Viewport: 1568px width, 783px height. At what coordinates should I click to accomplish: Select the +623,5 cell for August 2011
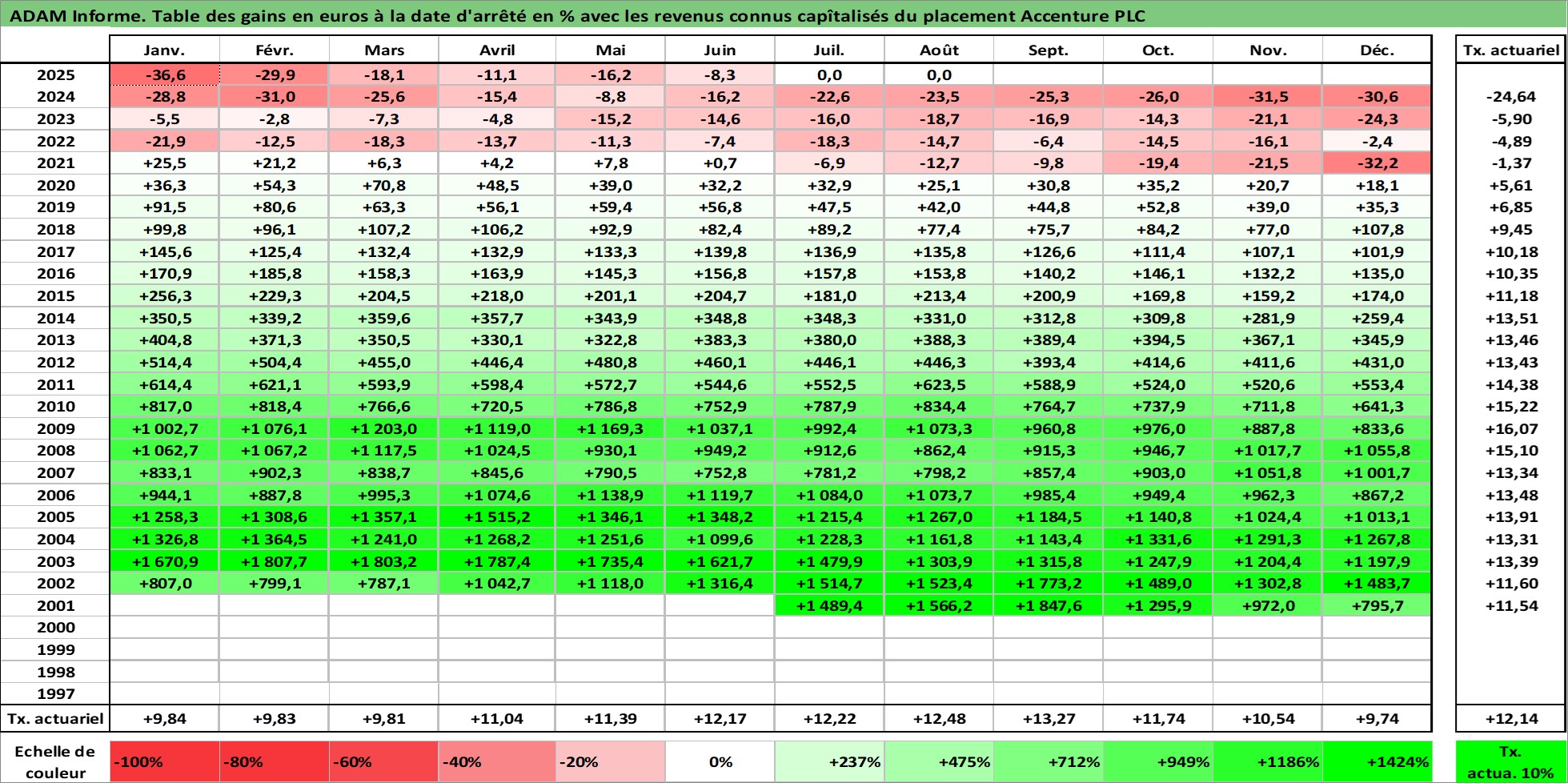938,384
